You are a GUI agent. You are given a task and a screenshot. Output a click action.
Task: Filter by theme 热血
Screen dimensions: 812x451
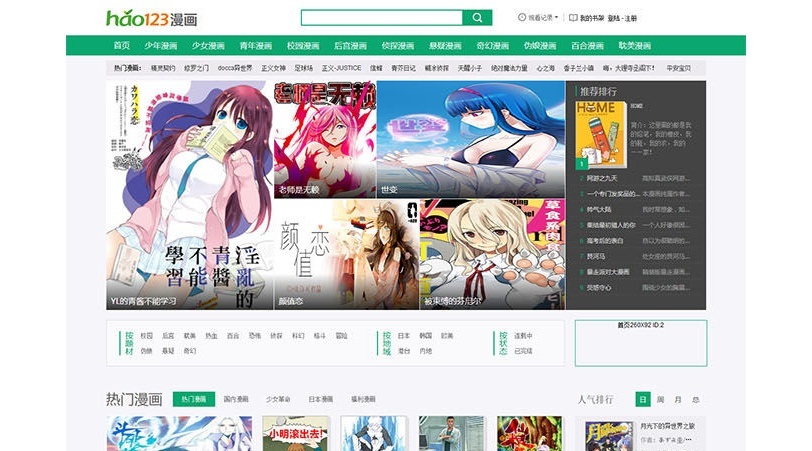(x=211, y=336)
